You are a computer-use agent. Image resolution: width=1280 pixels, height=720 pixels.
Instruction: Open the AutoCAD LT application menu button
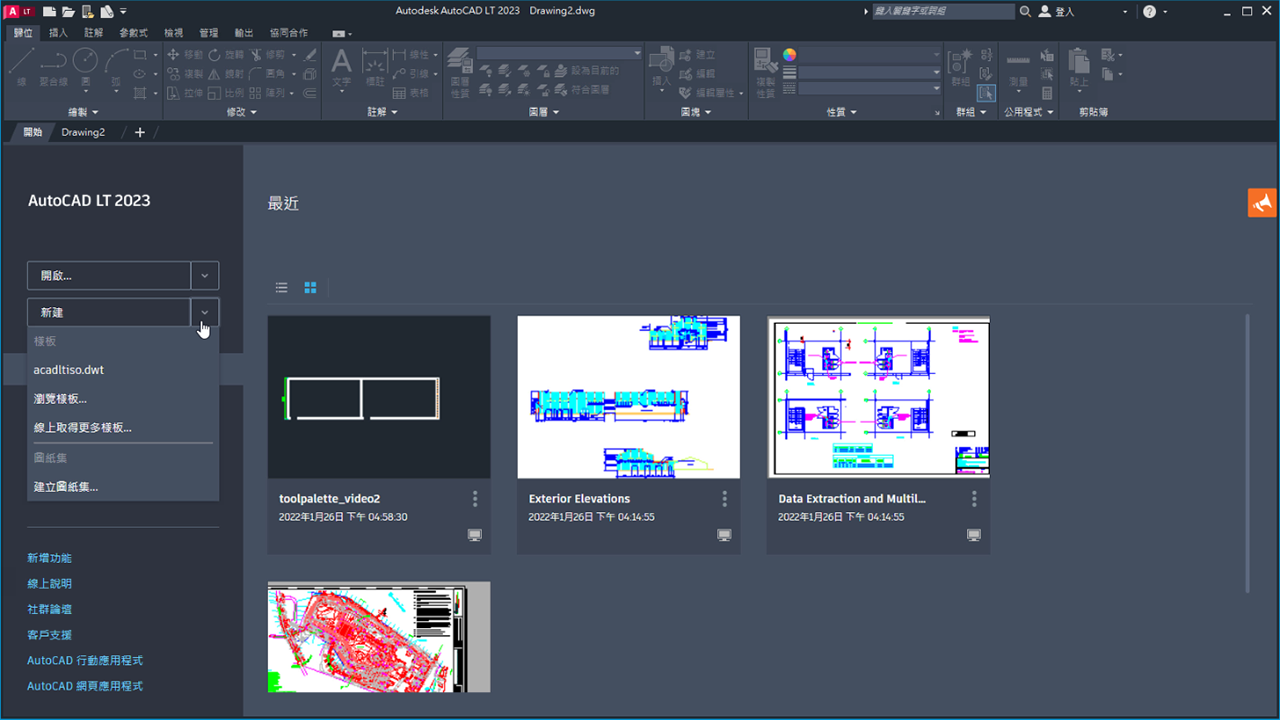[x=19, y=11]
